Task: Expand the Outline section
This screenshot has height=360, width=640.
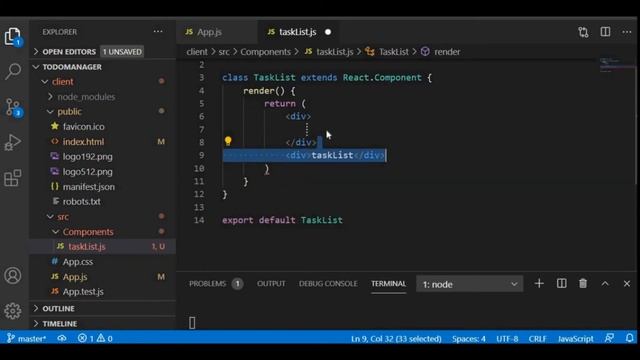Action: point(103,309)
